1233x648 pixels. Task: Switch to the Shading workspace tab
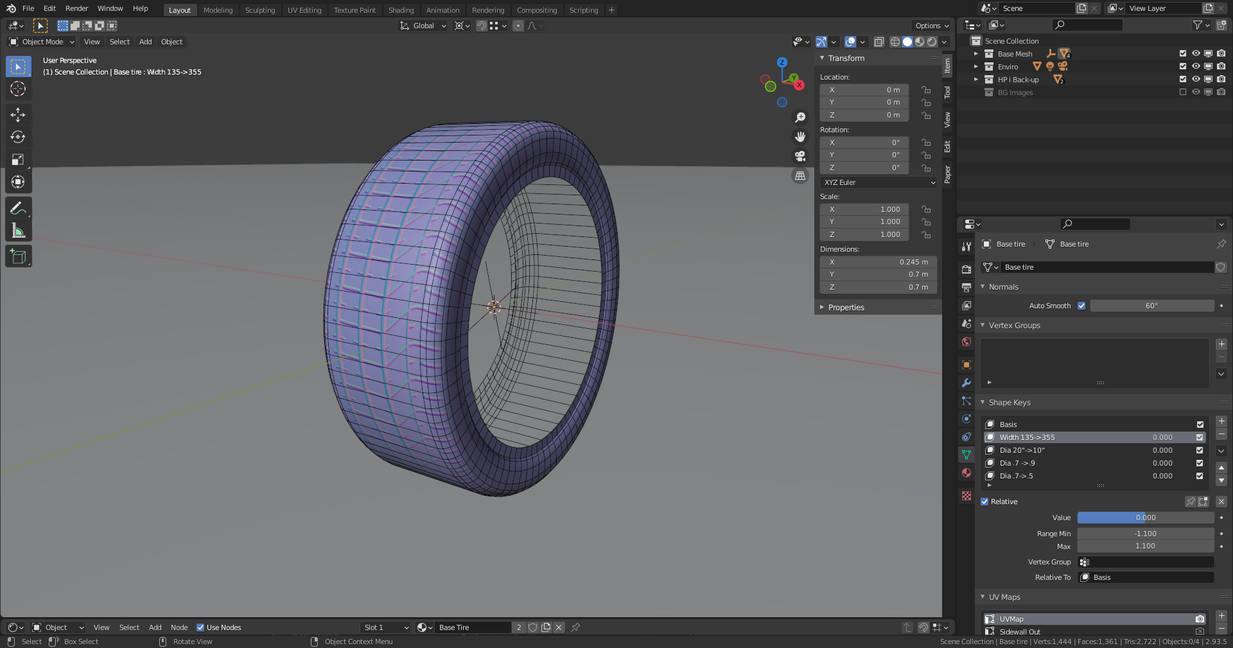[x=400, y=10]
